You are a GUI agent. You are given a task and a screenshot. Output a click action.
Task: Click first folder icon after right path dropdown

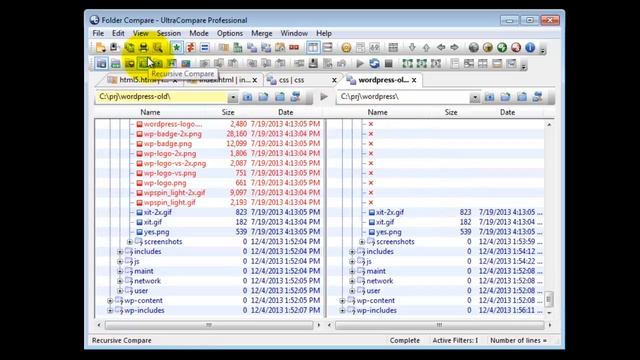pos(489,97)
